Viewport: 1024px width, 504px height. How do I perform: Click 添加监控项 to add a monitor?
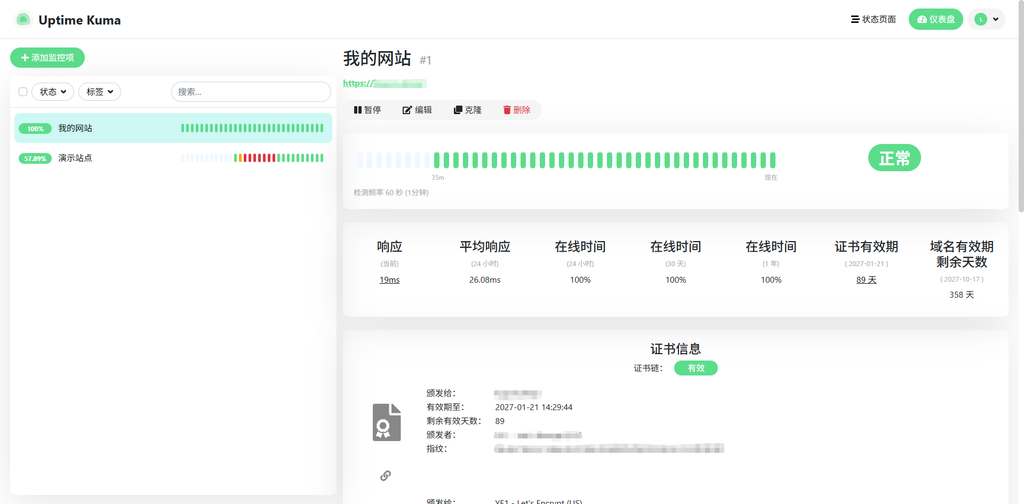[48, 57]
